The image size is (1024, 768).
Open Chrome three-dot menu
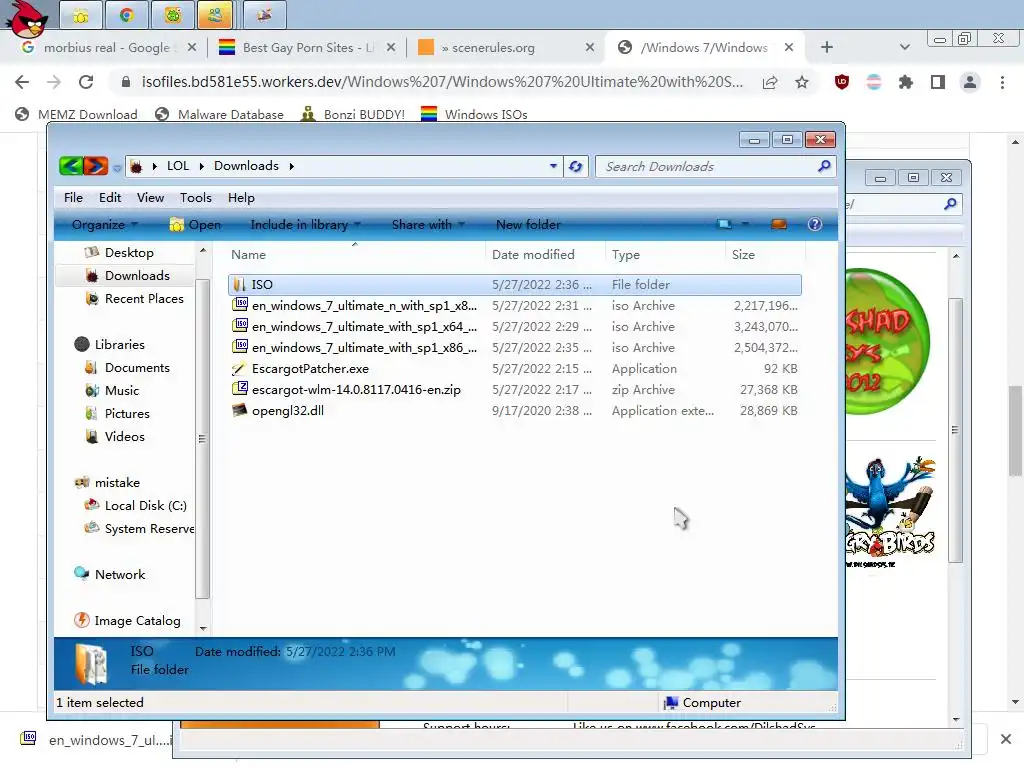(x=1002, y=82)
